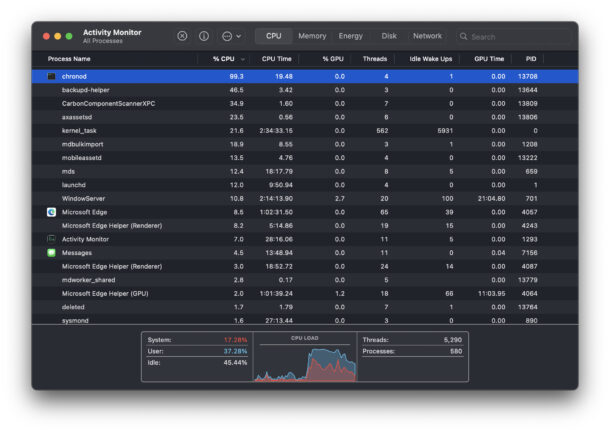Sort by GPU Time column

click(x=489, y=59)
